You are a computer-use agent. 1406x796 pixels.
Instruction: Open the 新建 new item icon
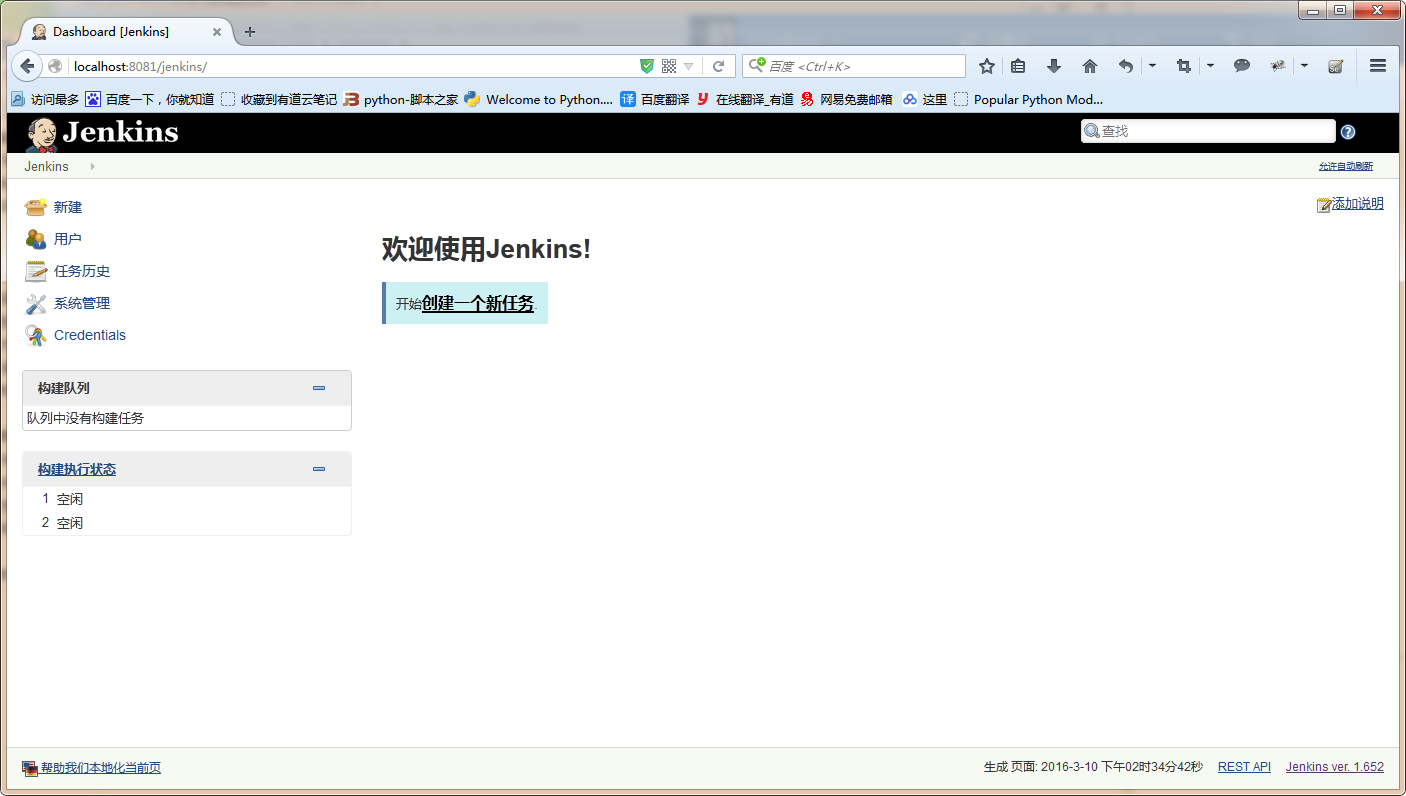pyautogui.click(x=36, y=207)
